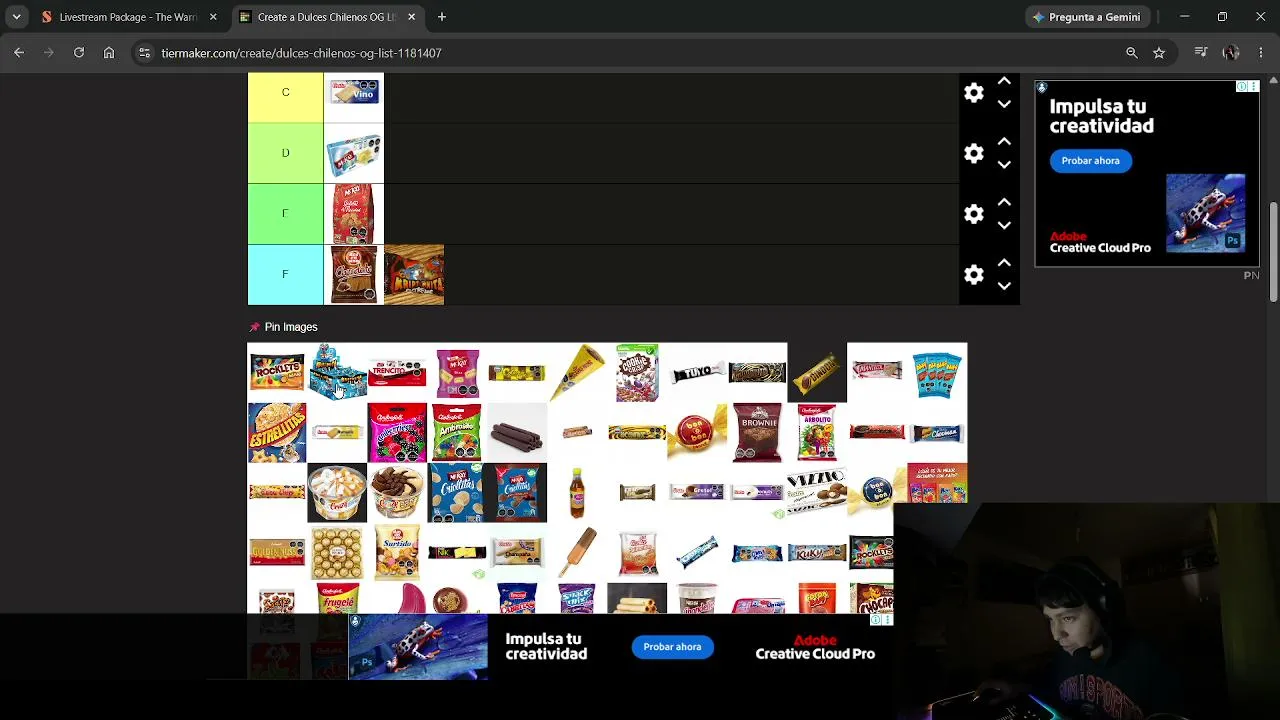Pick the cone-shaped ice cream image
This screenshot has width=1280, height=720.
[577, 372]
